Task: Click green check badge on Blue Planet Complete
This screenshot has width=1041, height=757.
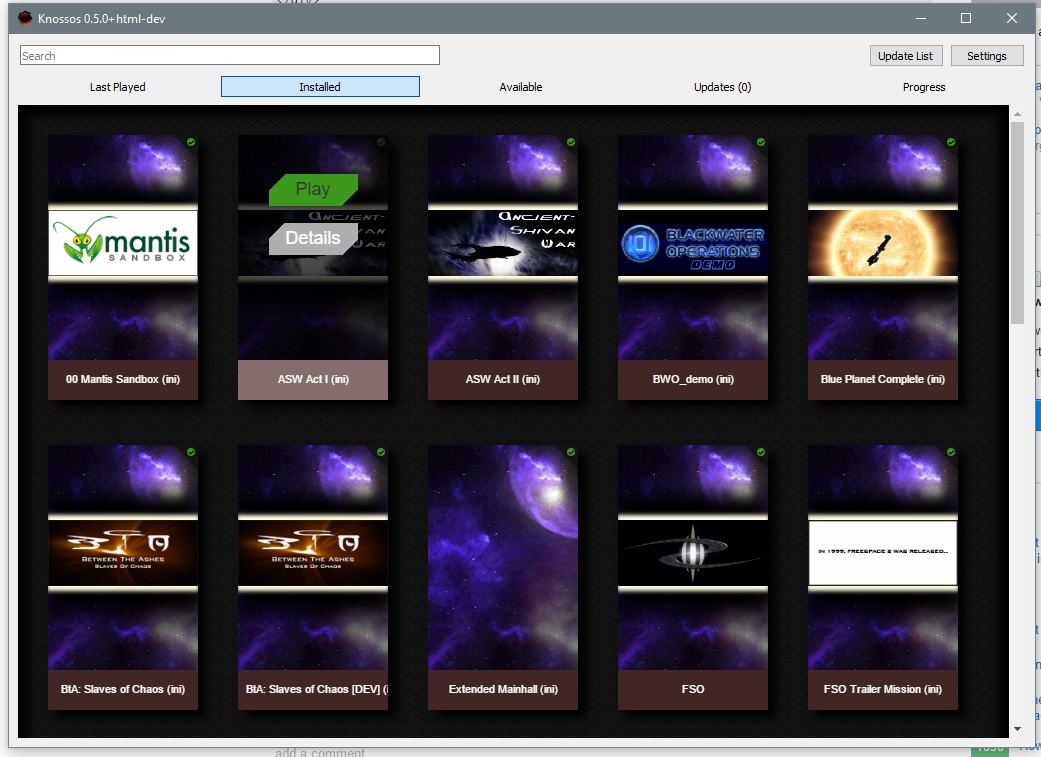Action: pyautogui.click(x=951, y=142)
